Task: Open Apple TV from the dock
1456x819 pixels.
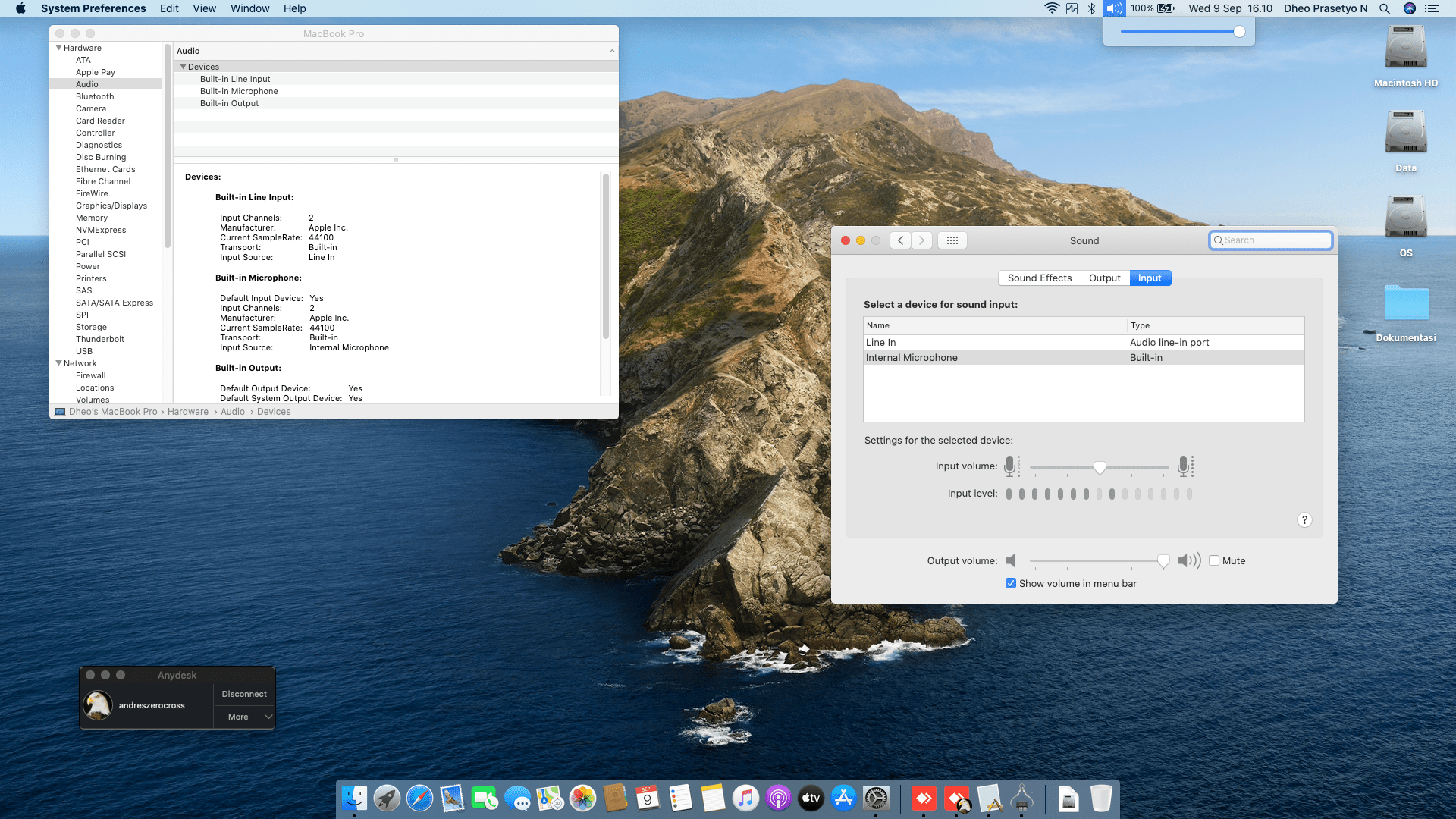Action: click(811, 798)
